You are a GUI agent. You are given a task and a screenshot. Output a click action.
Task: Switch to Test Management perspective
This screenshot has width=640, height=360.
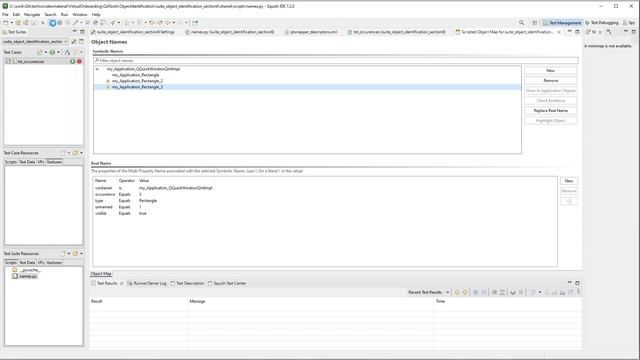click(562, 23)
